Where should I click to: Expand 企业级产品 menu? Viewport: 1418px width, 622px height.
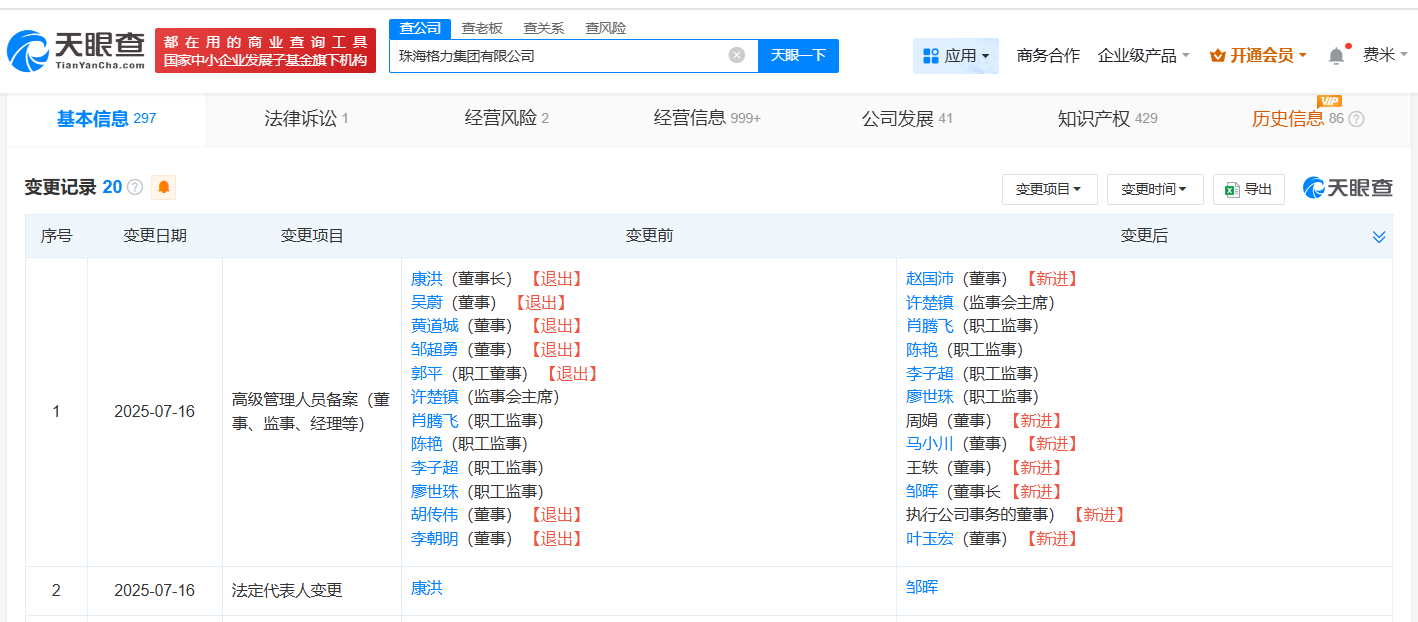point(1143,56)
